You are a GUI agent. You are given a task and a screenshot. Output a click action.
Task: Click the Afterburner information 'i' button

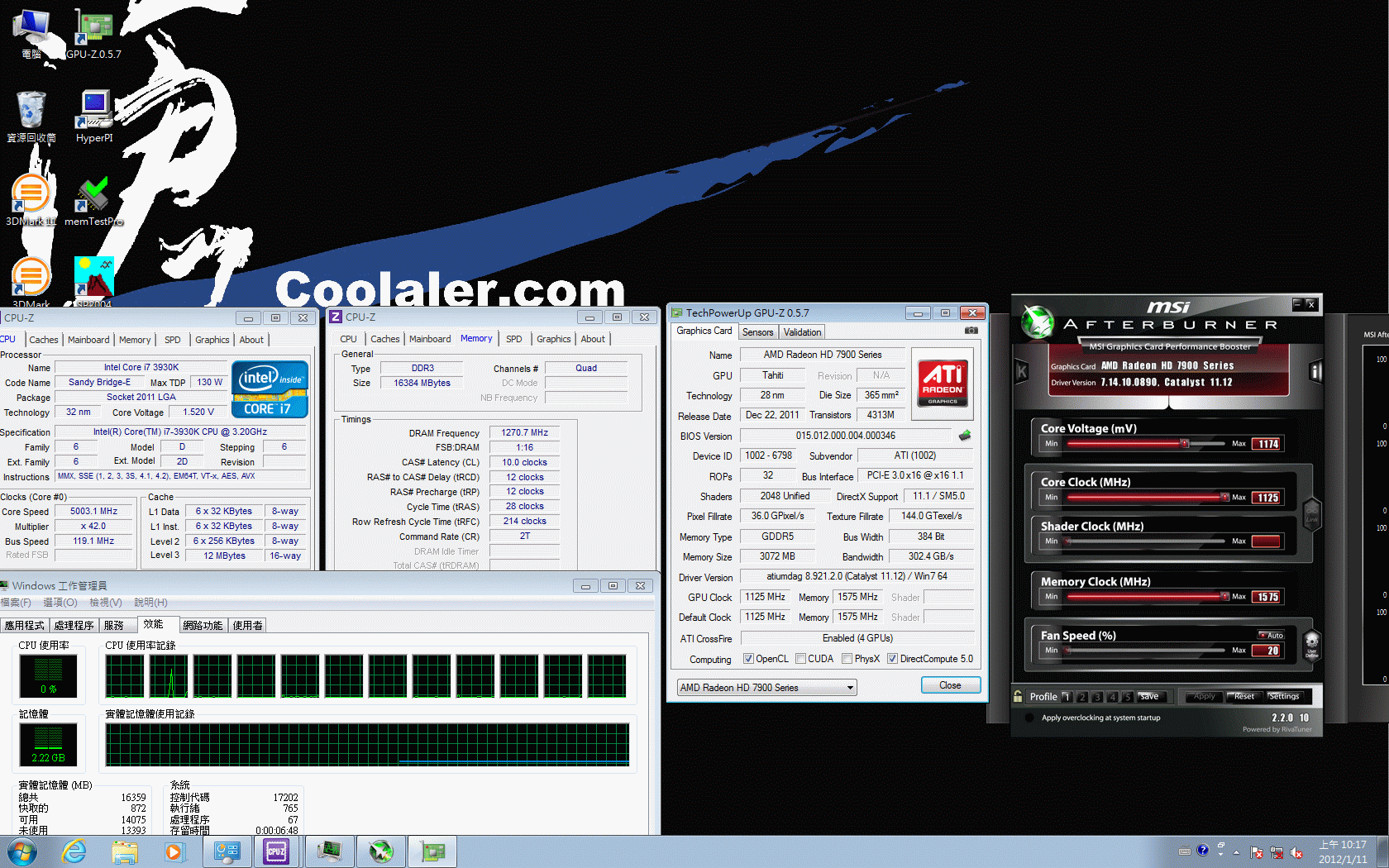[1315, 372]
